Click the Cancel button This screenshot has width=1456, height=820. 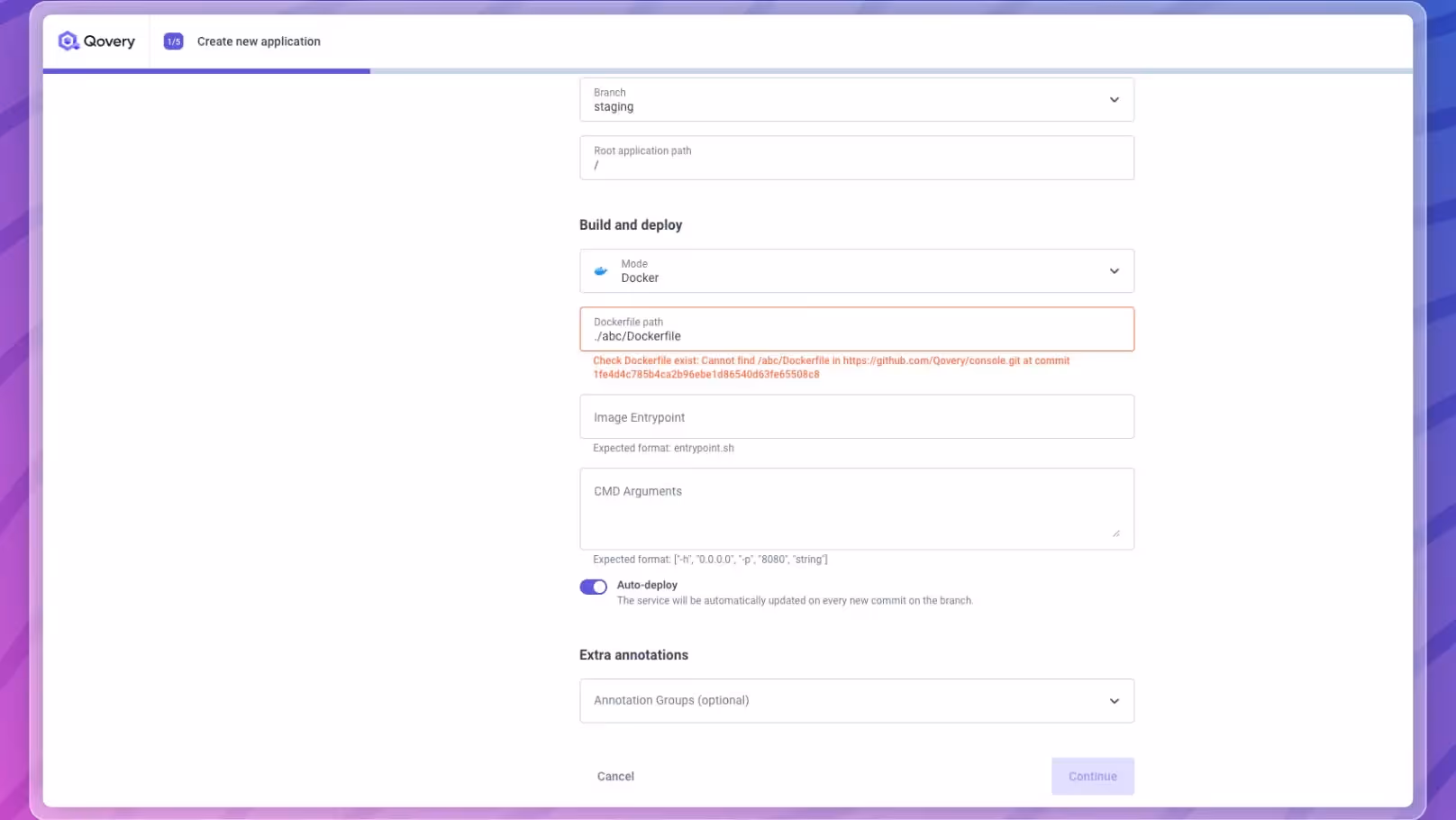[x=615, y=776]
